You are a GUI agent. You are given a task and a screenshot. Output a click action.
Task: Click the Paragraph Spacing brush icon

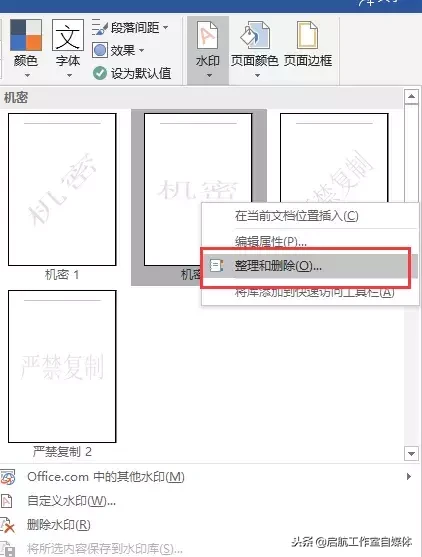99,27
